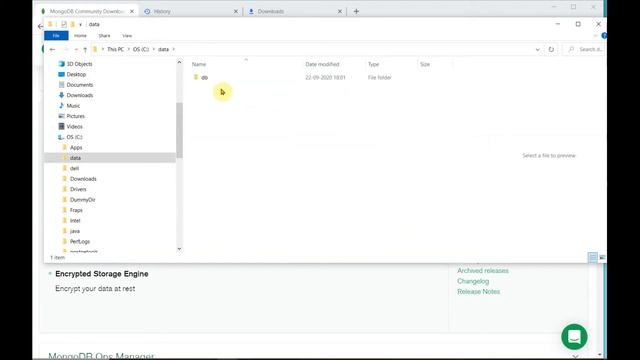Click navigation pane scroll down arrow
Viewport: 640px width, 360px height.
(x=179, y=249)
